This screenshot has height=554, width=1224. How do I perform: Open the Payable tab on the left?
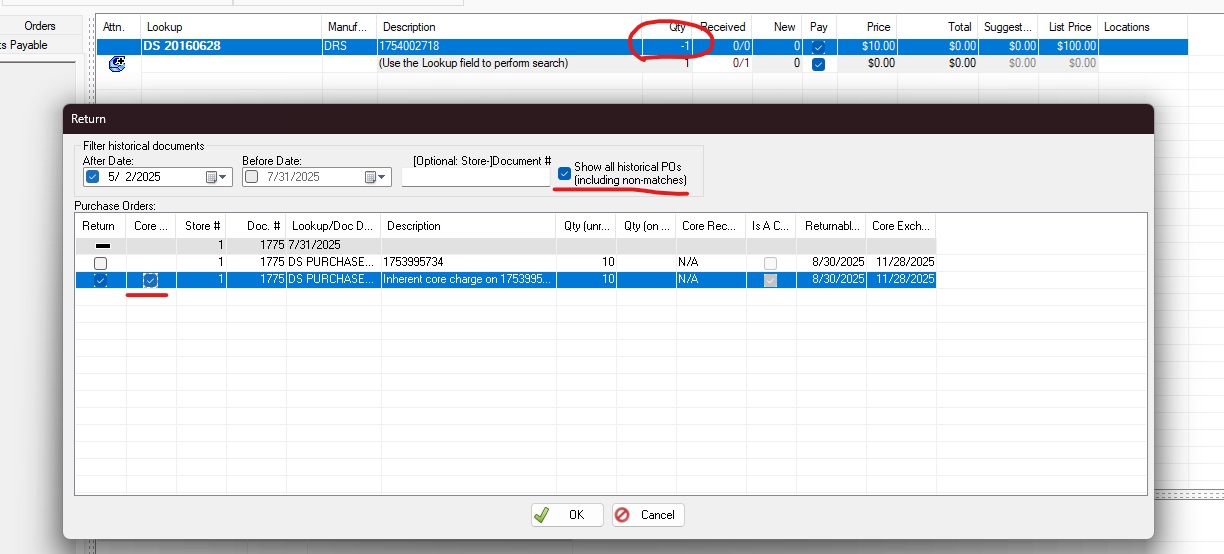coord(28,45)
